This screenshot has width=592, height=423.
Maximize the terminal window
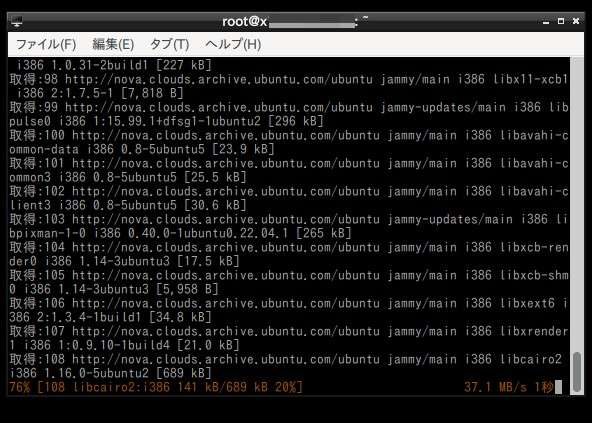point(561,22)
